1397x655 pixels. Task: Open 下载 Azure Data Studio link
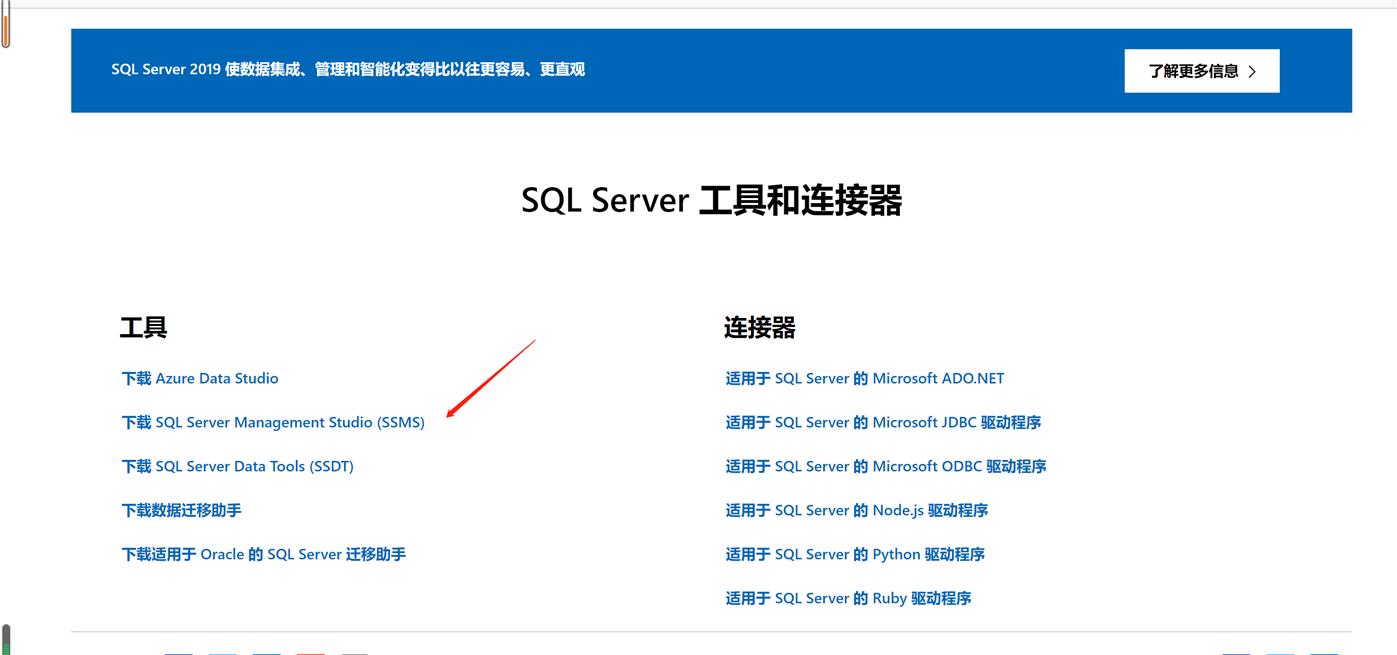(200, 378)
